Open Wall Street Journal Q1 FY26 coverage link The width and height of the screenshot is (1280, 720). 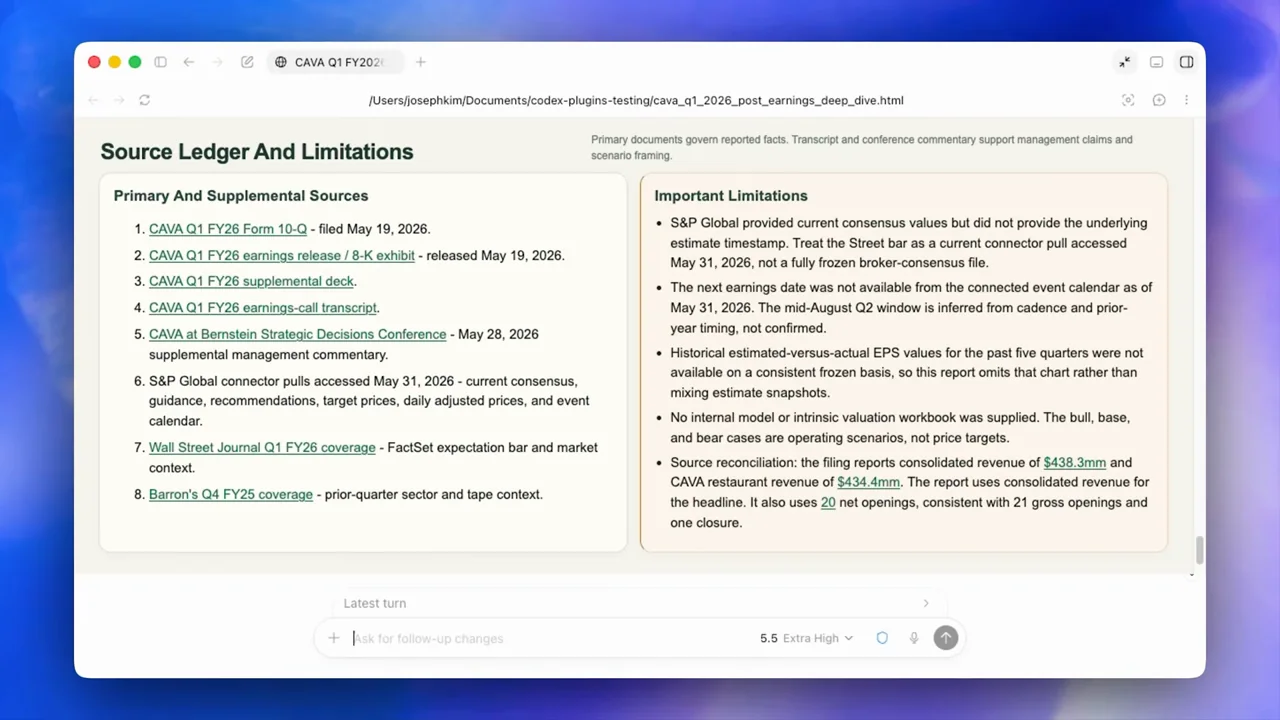(262, 447)
